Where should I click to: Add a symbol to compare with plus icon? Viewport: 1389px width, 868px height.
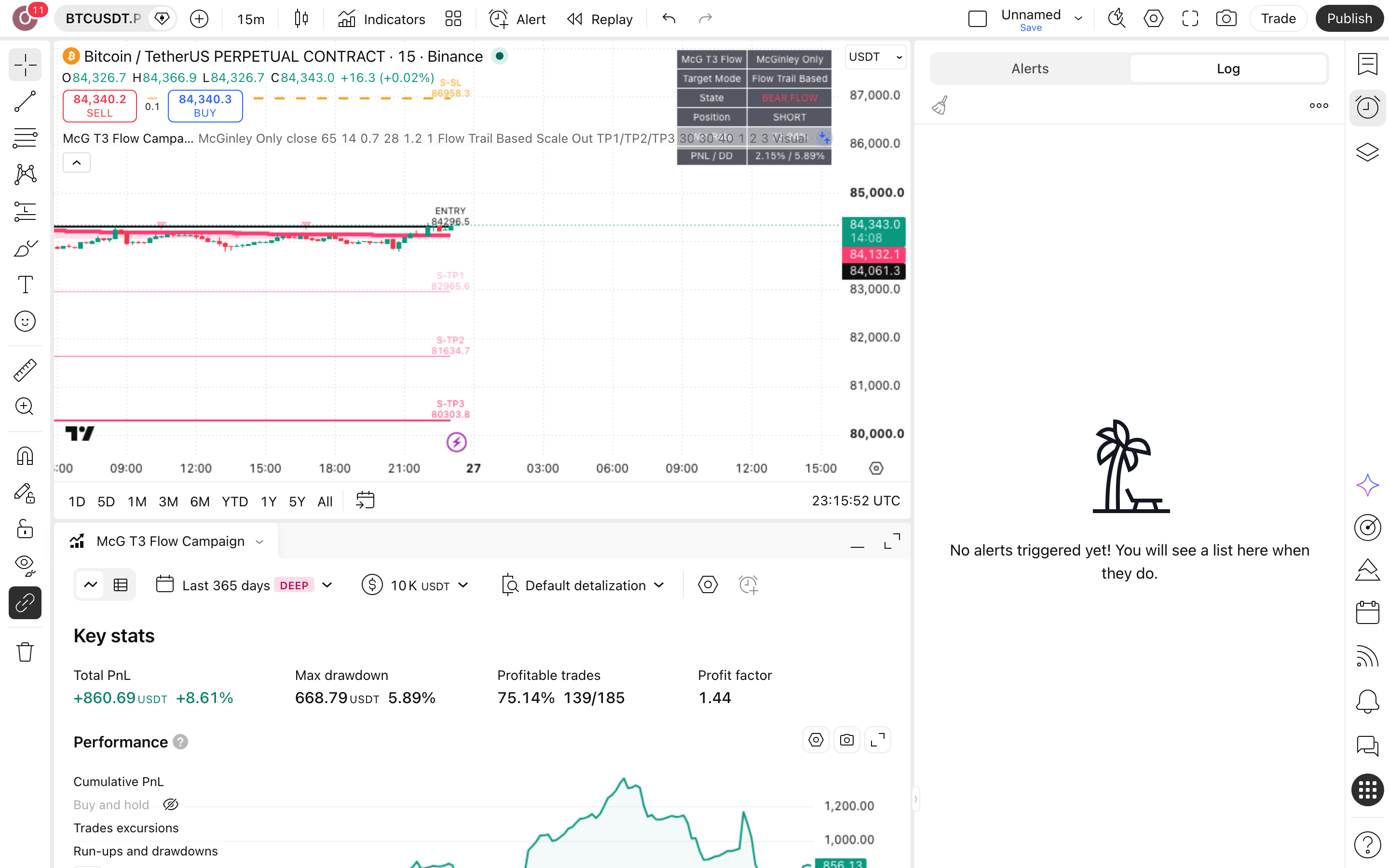coord(199,19)
